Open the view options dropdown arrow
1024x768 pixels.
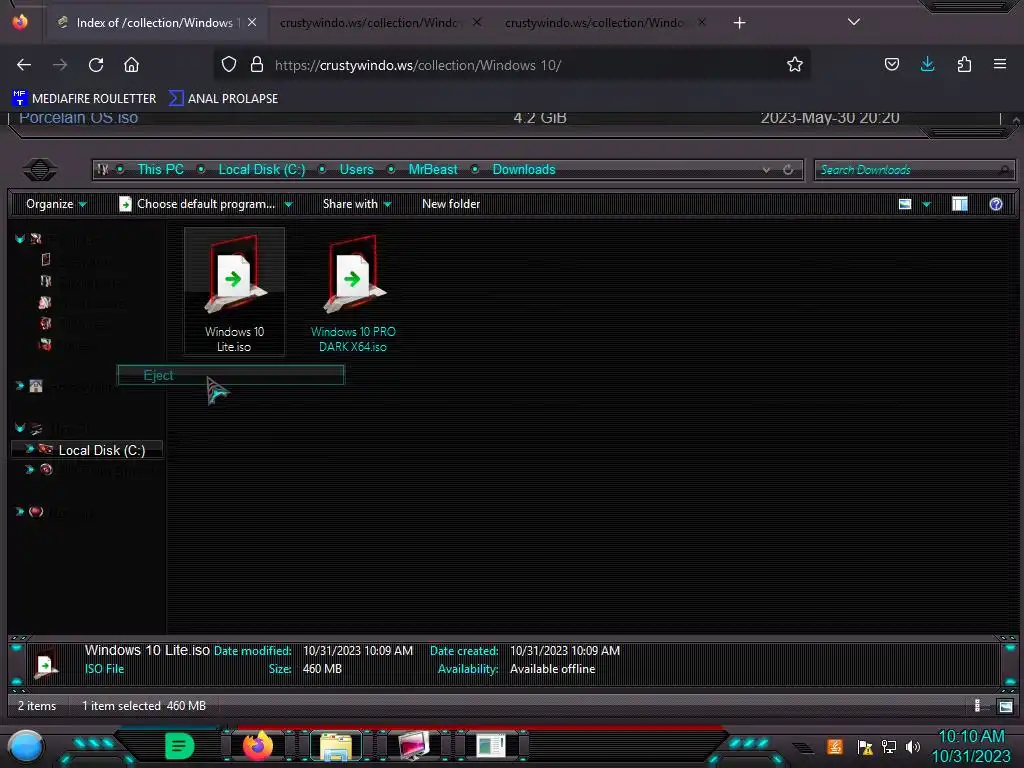click(926, 204)
